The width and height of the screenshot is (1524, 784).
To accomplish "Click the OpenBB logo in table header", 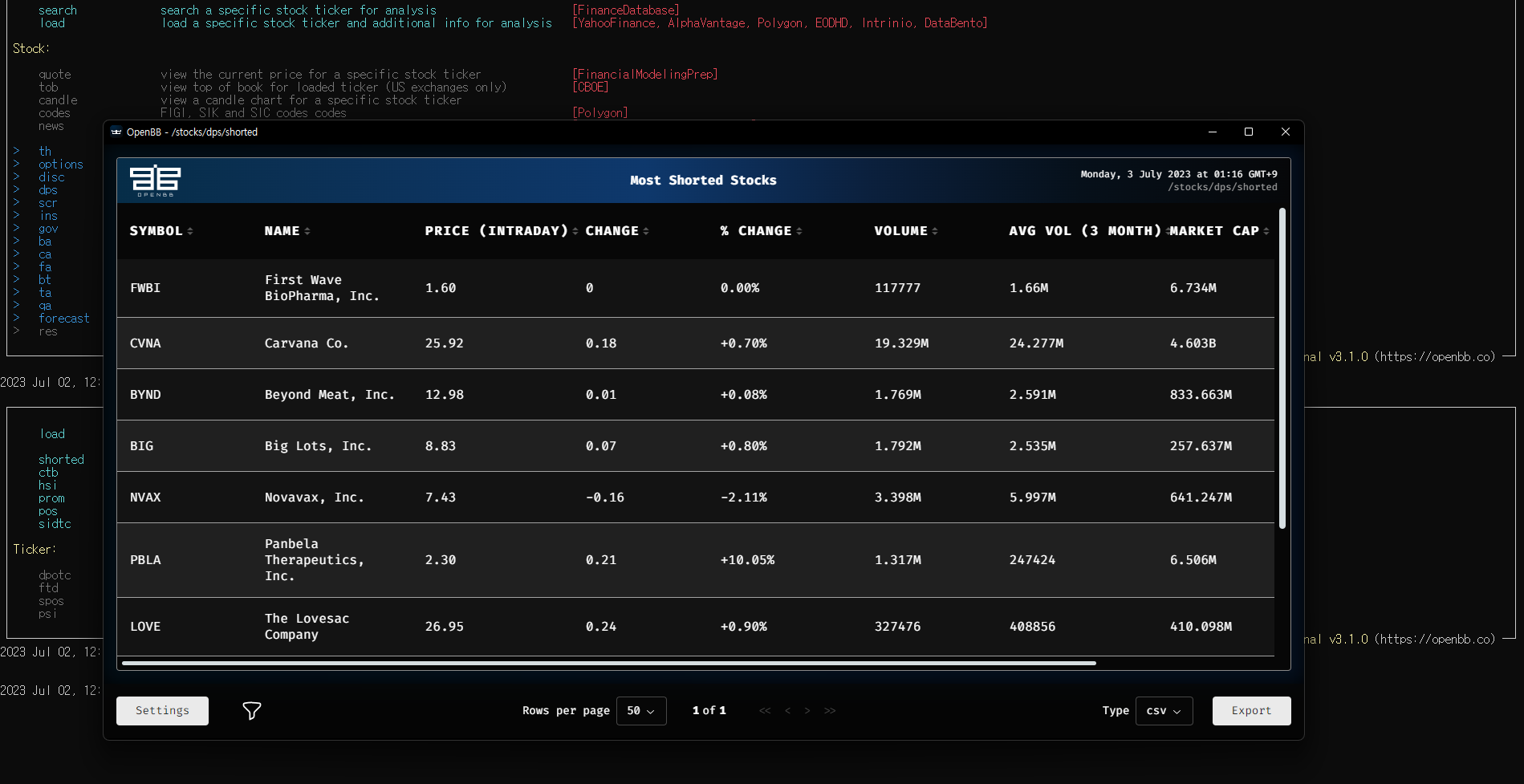I will point(156,181).
